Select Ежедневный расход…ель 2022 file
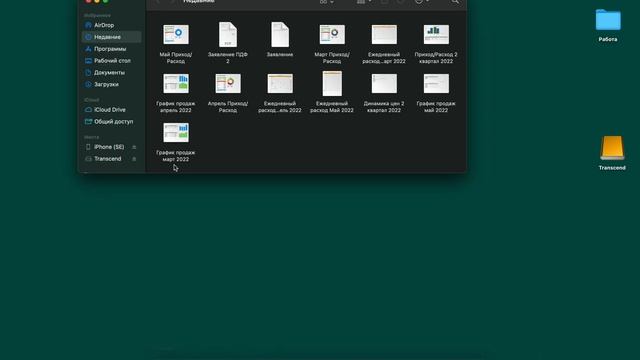 (x=280, y=83)
